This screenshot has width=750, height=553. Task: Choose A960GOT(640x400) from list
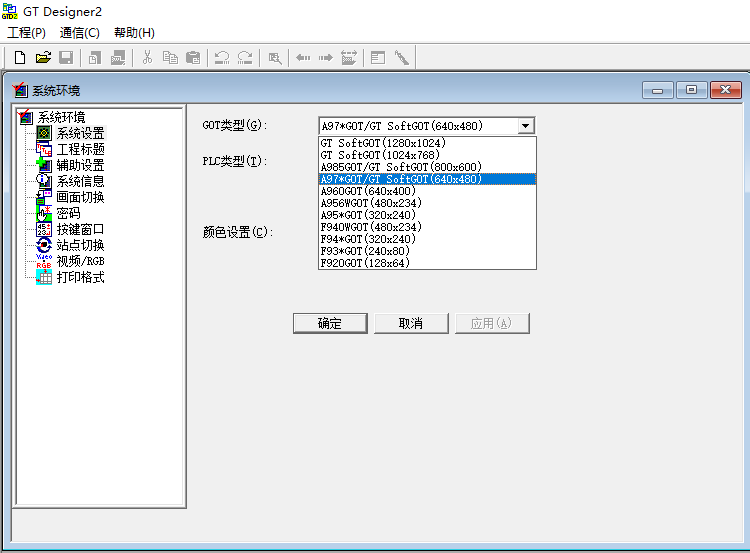click(427, 191)
